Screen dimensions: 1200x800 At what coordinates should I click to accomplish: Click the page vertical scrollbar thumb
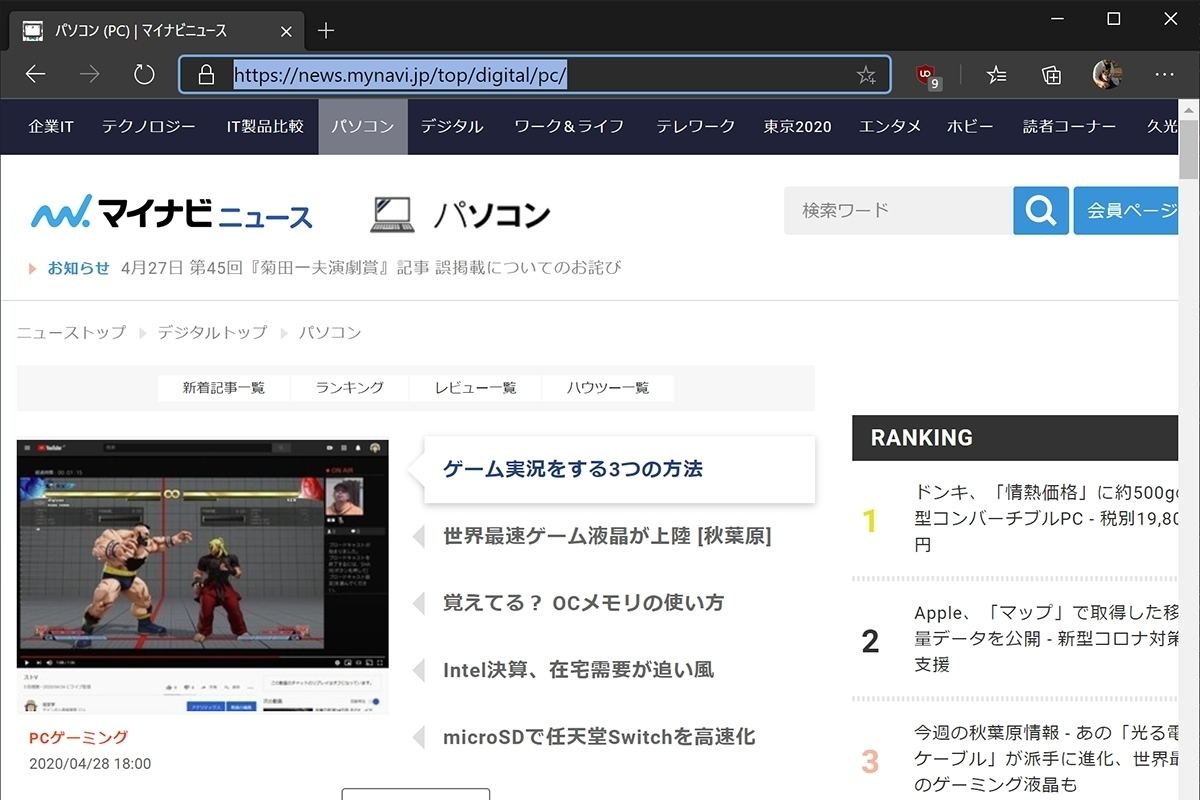tap(1189, 150)
